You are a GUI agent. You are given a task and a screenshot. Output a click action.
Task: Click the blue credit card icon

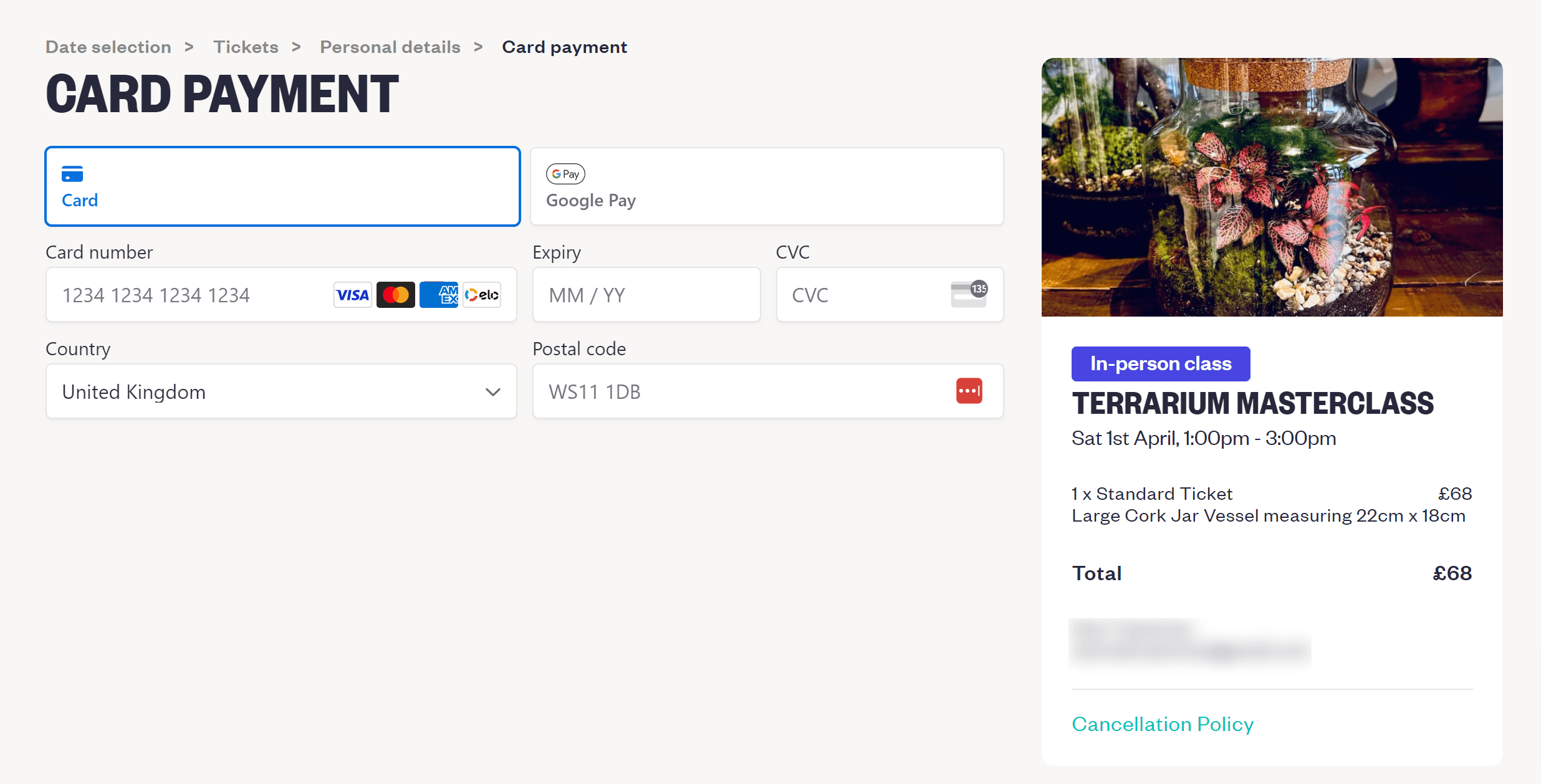(x=72, y=174)
